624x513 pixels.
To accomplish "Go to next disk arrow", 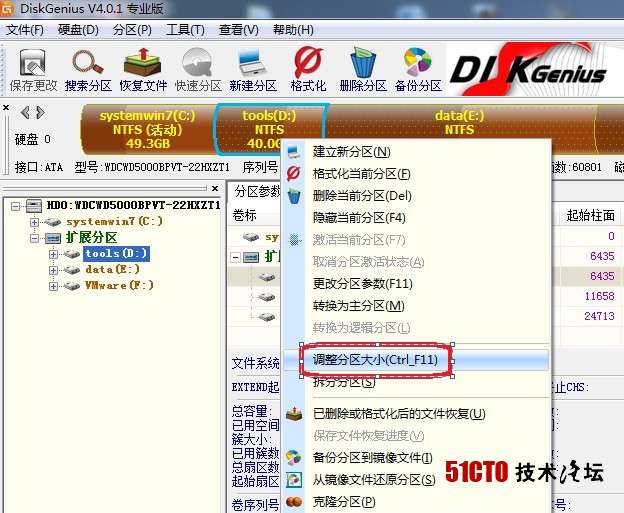I will [40, 113].
